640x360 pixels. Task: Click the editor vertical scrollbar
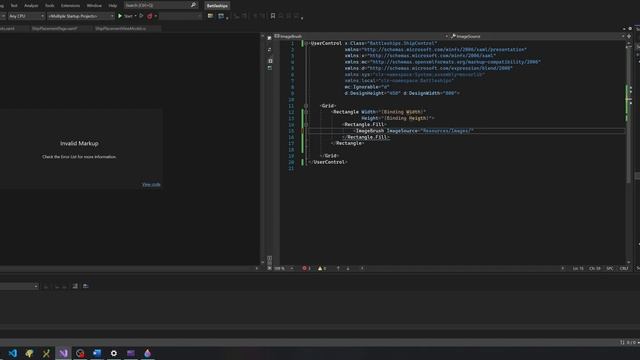click(628, 114)
